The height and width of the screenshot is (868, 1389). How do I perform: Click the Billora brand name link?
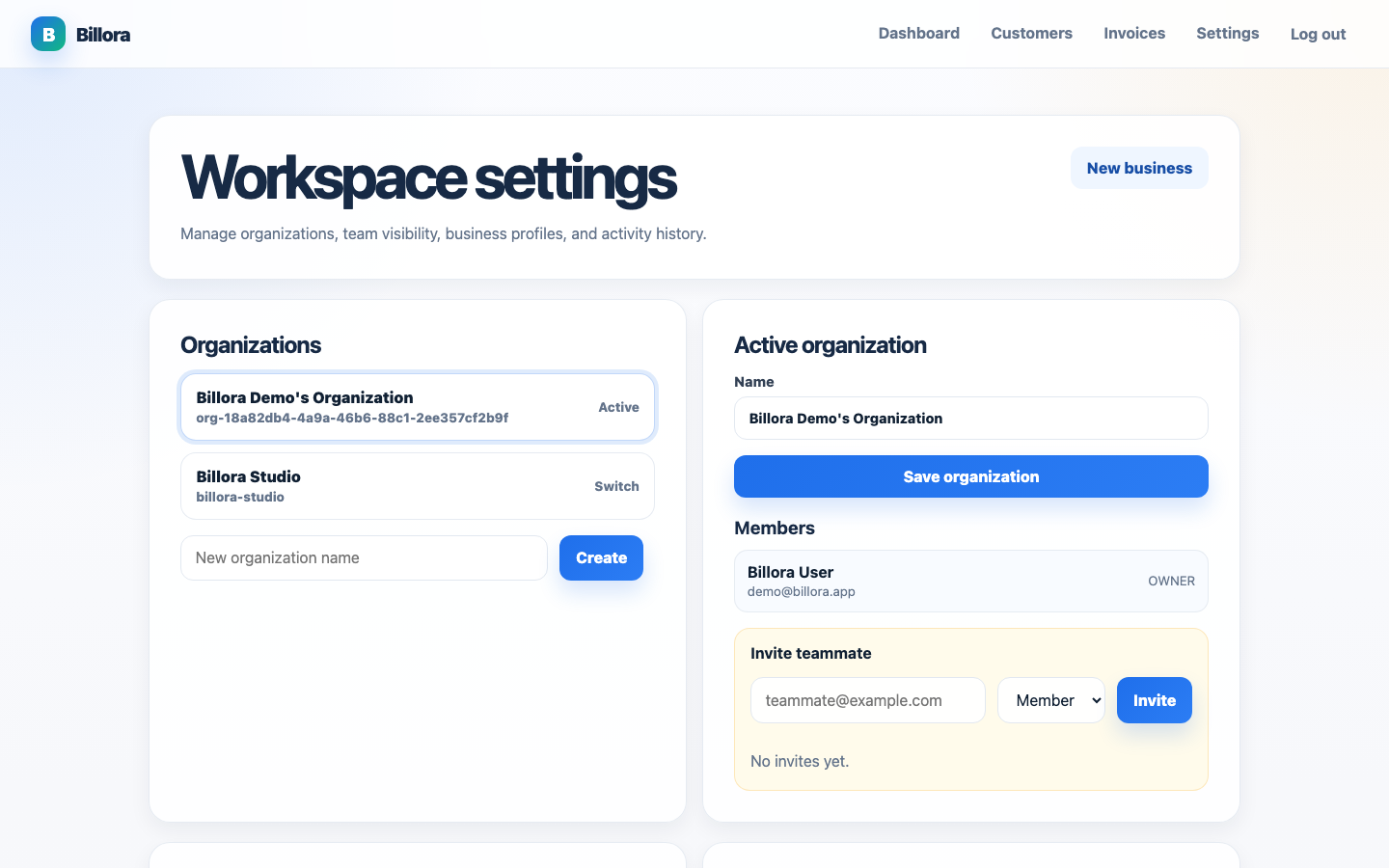tap(103, 35)
